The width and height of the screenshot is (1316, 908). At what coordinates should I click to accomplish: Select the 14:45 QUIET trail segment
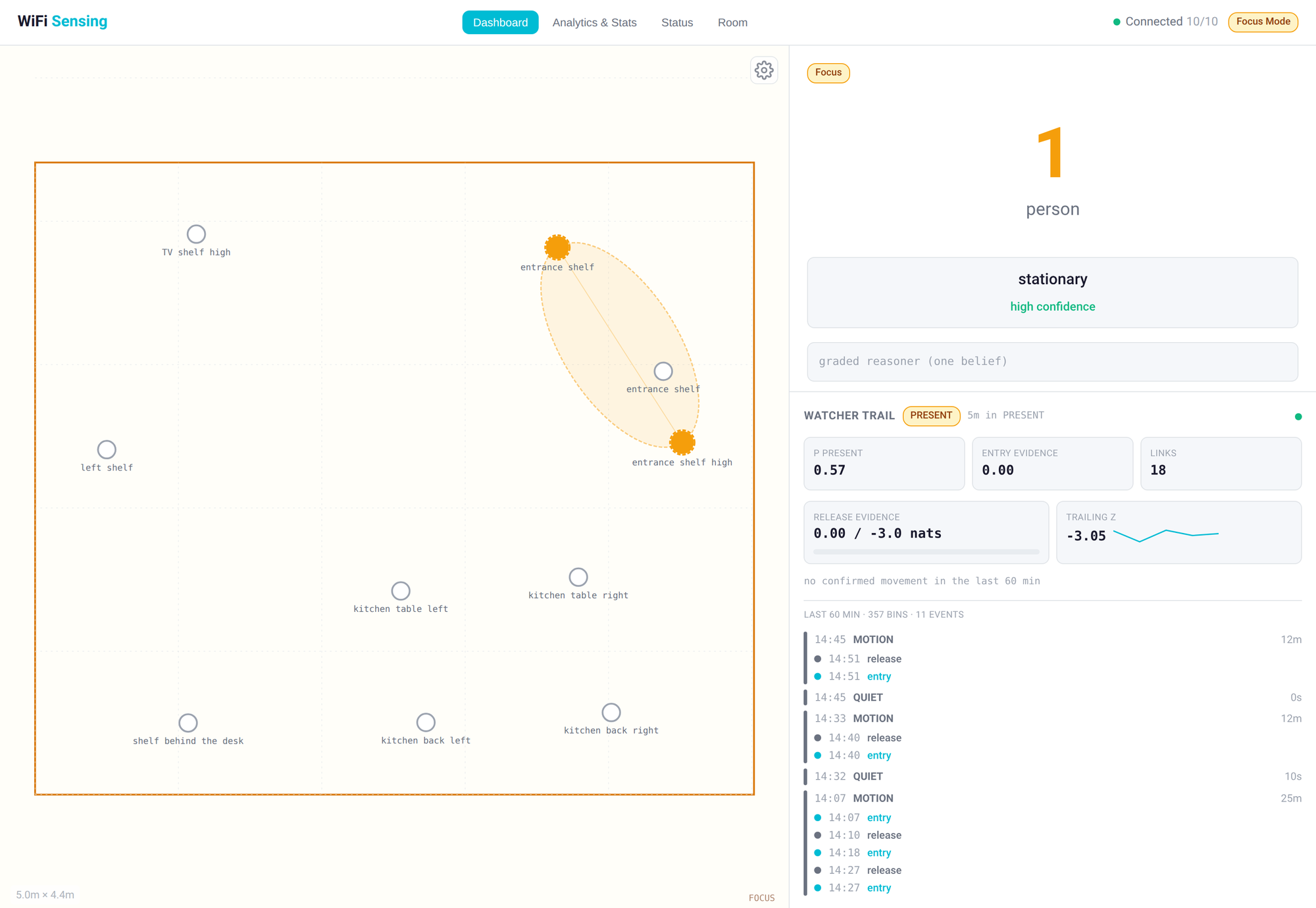[1052, 697]
